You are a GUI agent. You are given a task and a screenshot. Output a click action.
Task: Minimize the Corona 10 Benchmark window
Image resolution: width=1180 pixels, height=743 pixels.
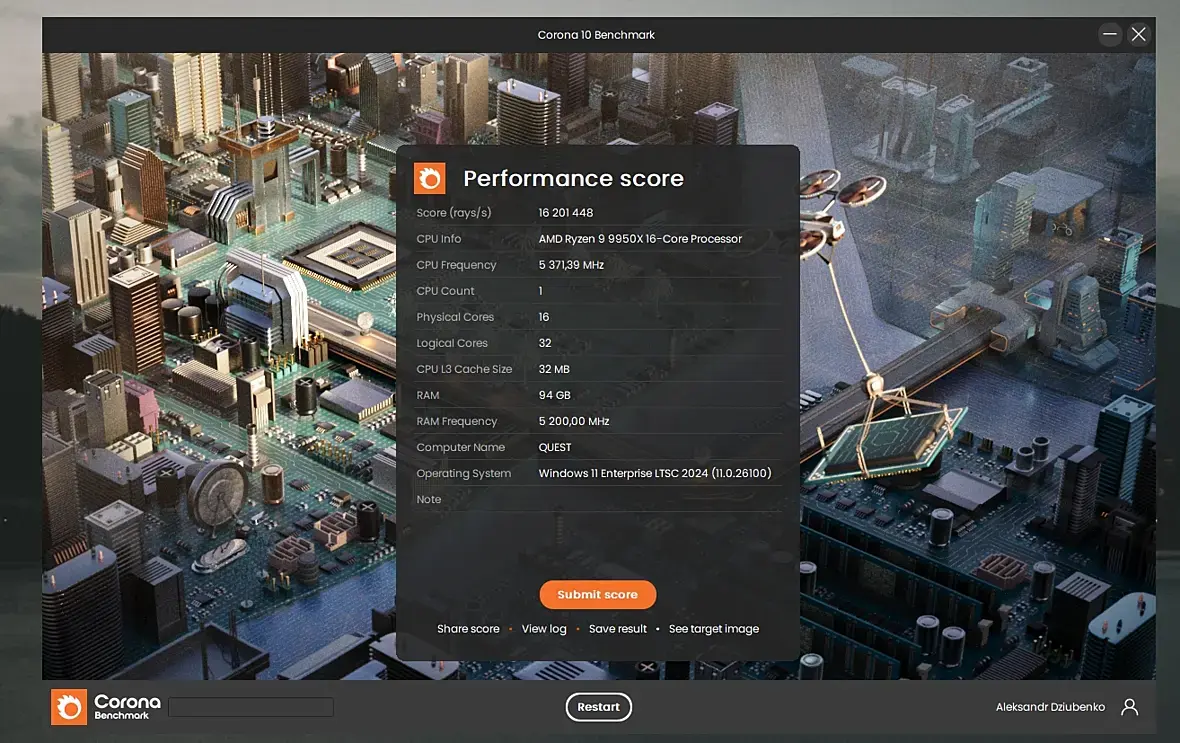tap(1110, 34)
